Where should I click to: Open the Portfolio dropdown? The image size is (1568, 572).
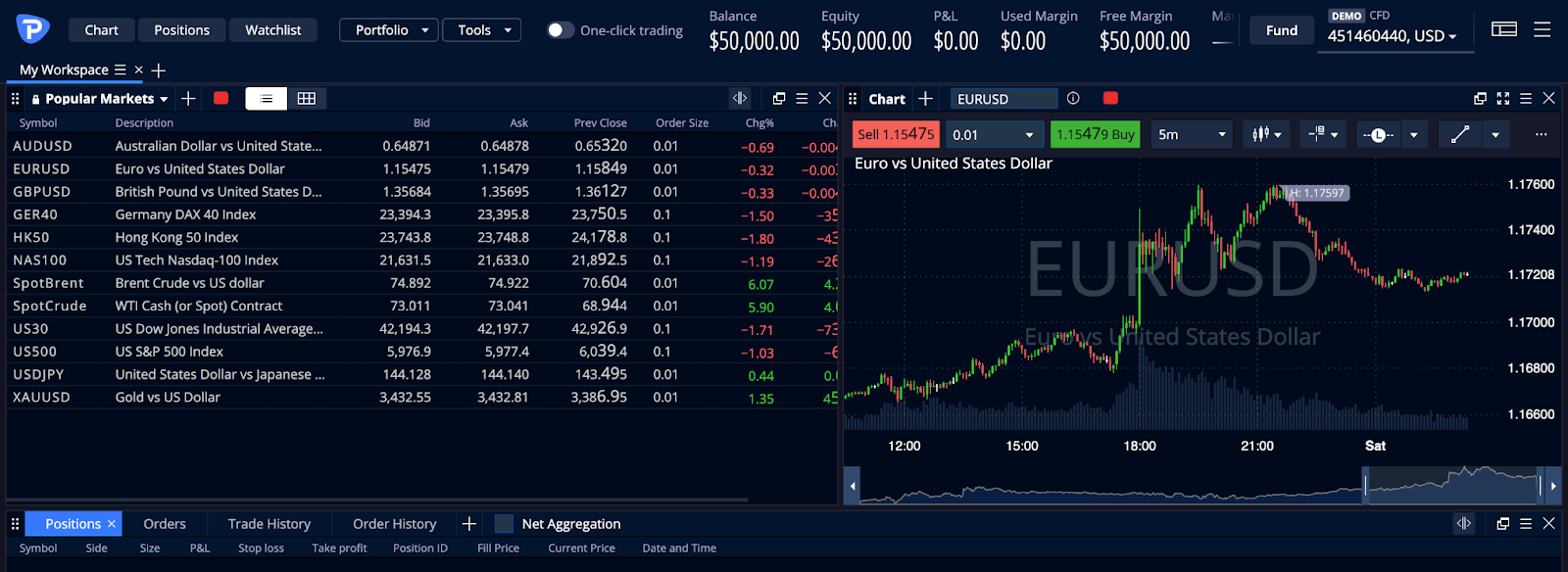389,30
